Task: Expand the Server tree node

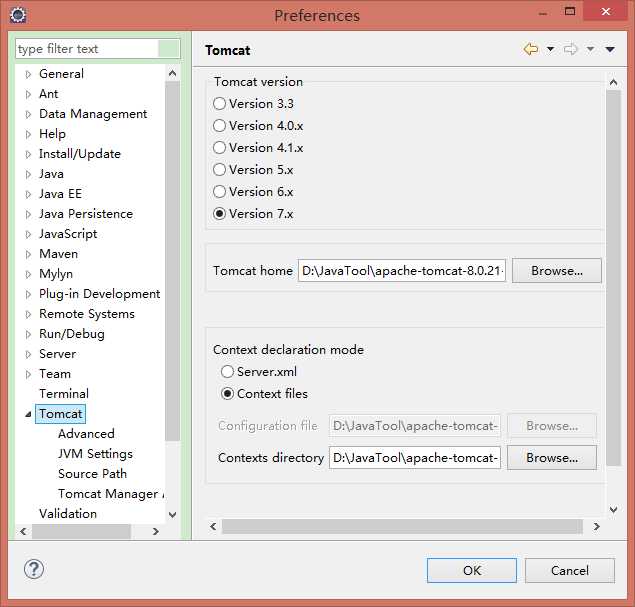Action: (x=28, y=354)
